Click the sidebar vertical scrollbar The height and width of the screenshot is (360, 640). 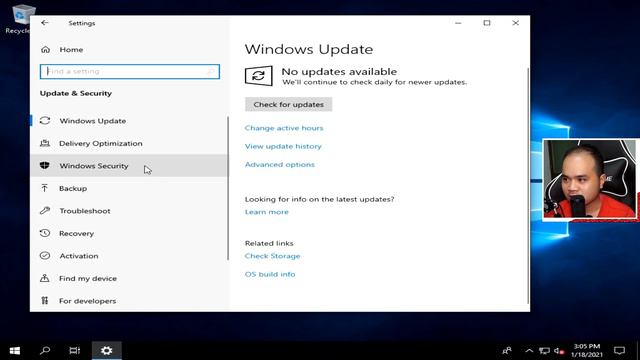228,188
